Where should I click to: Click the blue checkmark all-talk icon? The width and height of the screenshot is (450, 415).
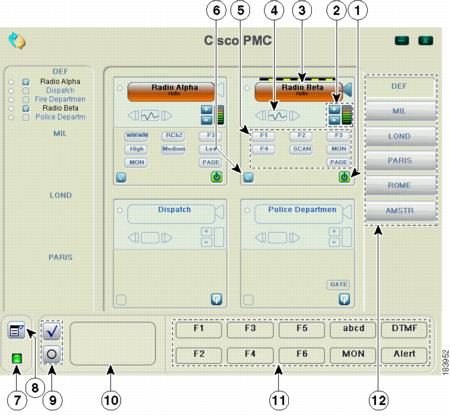tap(52, 331)
